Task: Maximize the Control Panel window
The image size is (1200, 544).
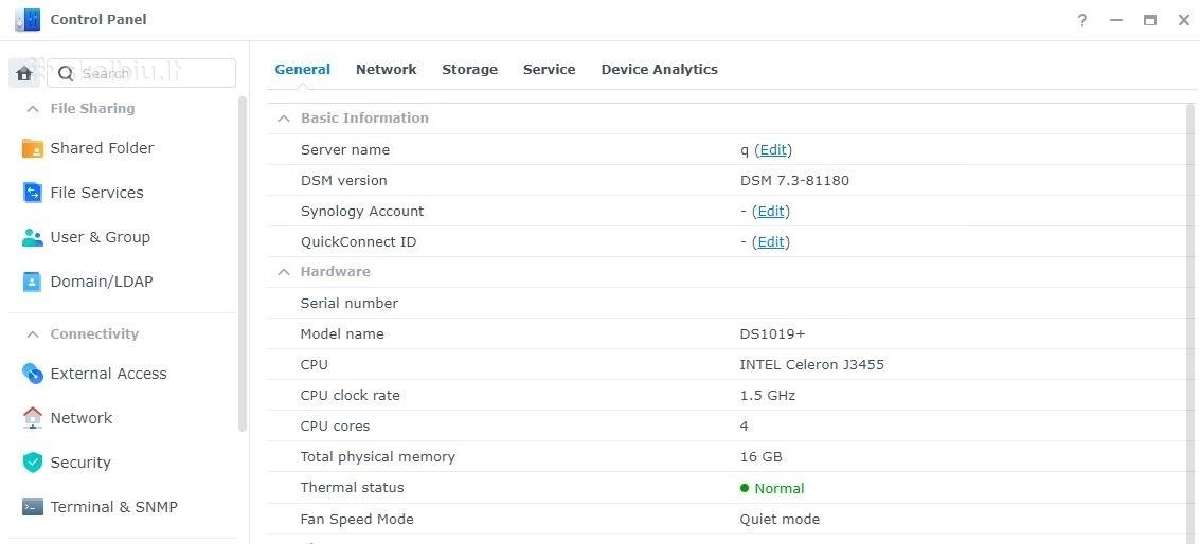Action: coord(1151,20)
